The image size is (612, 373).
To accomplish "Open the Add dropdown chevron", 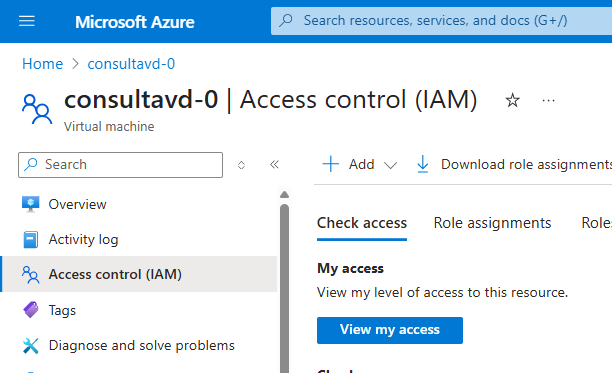I will 390,165.
